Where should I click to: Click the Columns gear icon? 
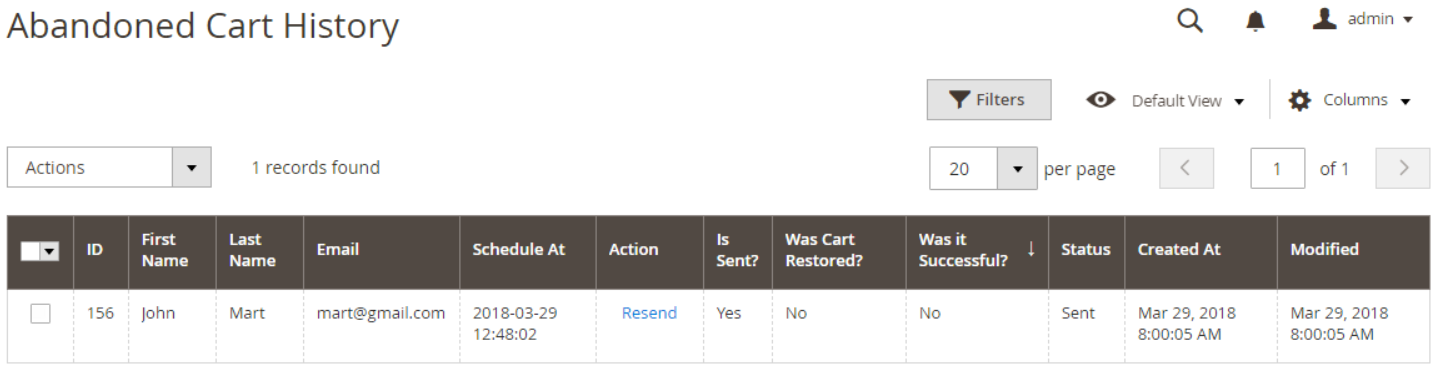(1299, 100)
